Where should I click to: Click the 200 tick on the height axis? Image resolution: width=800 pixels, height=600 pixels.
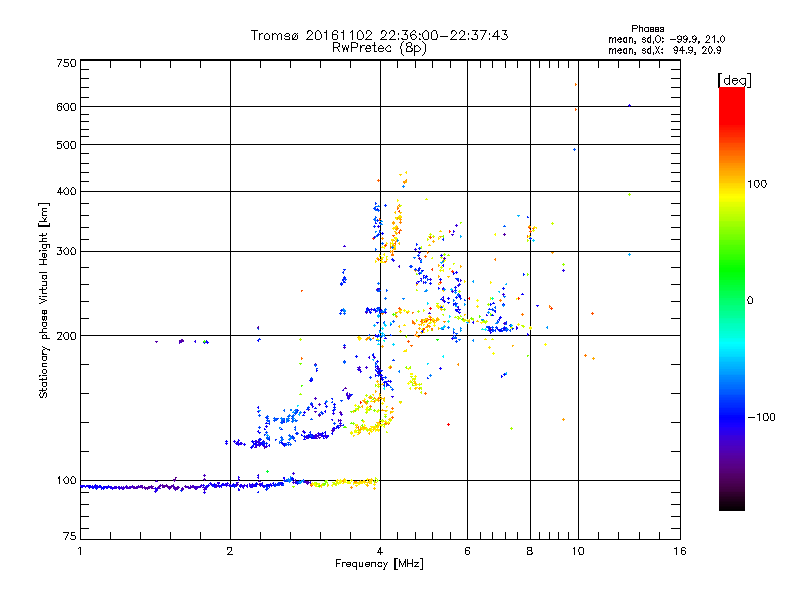[x=66, y=336]
